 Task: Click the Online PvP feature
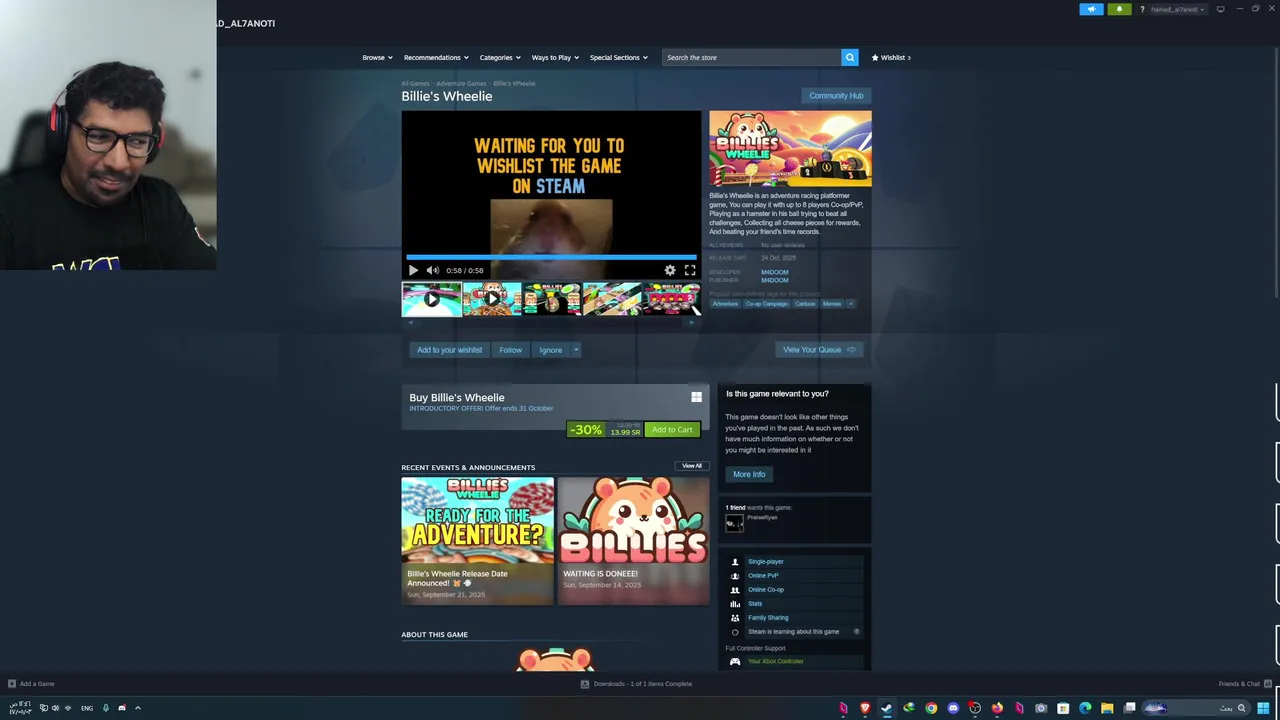763,576
